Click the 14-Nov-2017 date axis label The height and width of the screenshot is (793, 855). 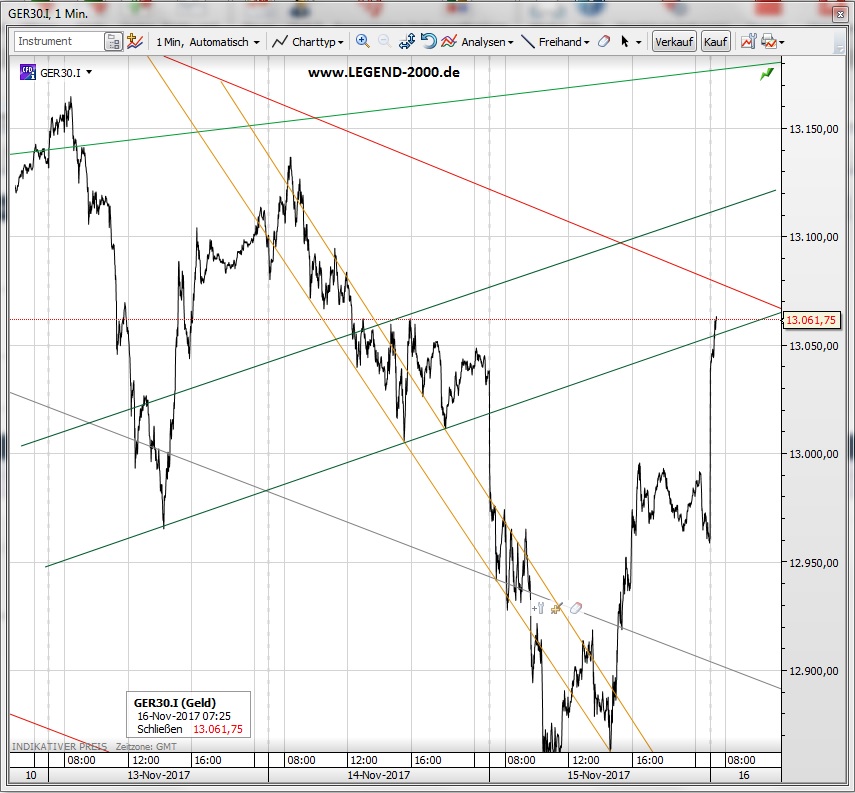378,775
